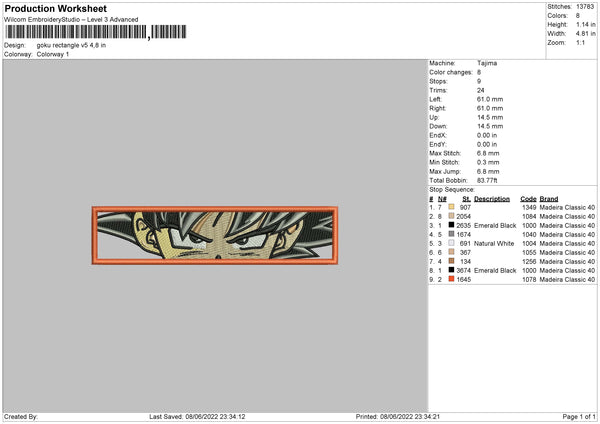Click the machine value 'Tajima'

point(487,63)
